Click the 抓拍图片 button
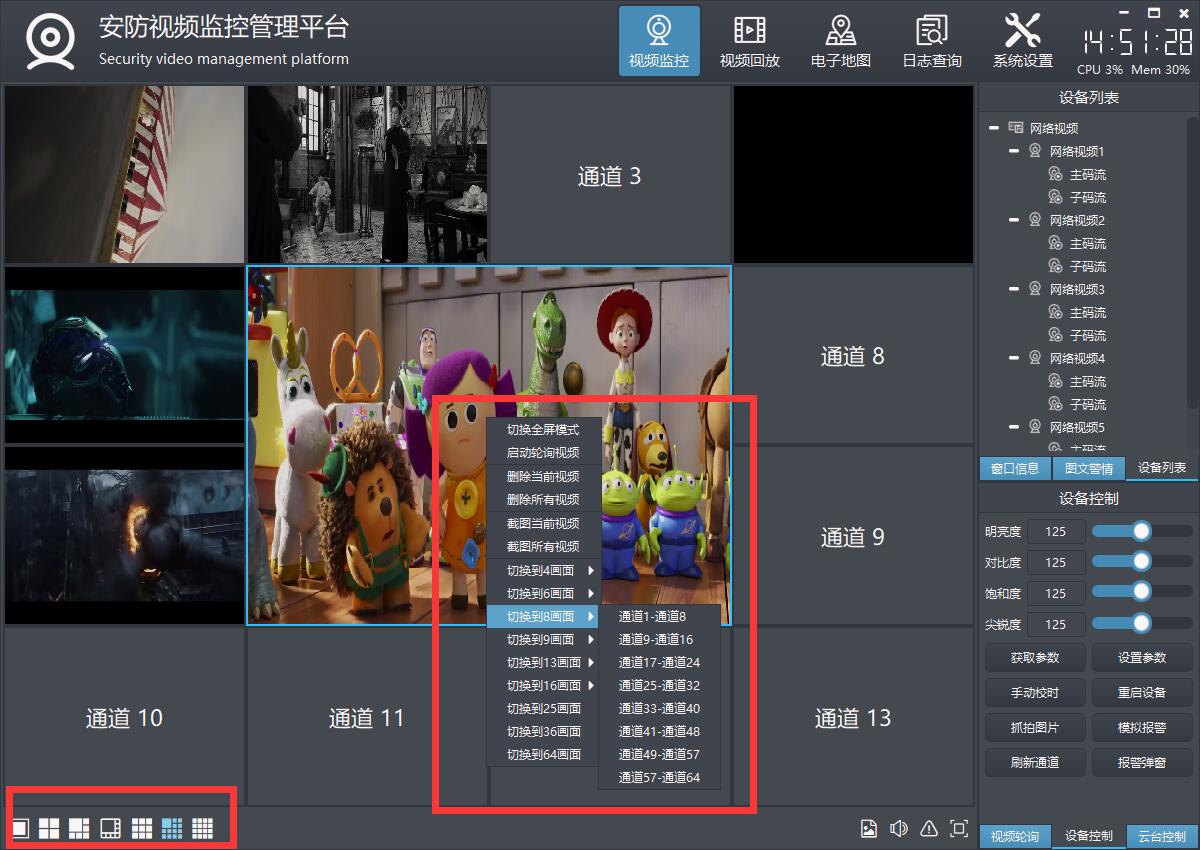 point(1034,727)
